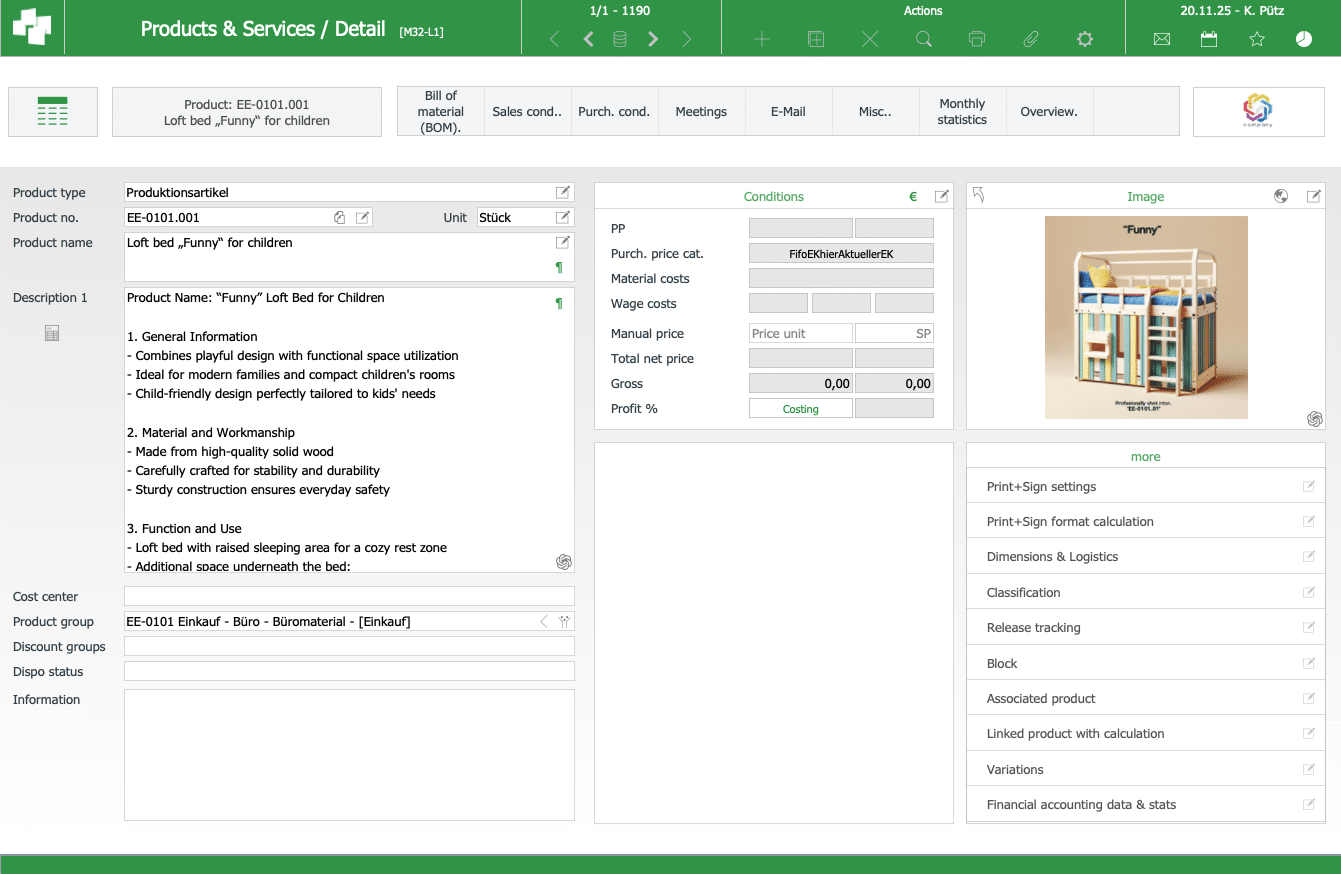Screen dimensions: 1341x874
Task: Open the Monthly statistics tab
Action: tap(962, 111)
